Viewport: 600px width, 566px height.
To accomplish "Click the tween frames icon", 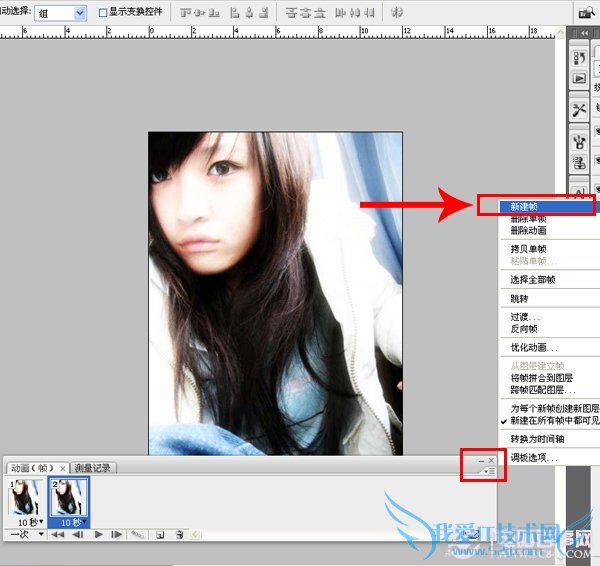I will pos(137,535).
